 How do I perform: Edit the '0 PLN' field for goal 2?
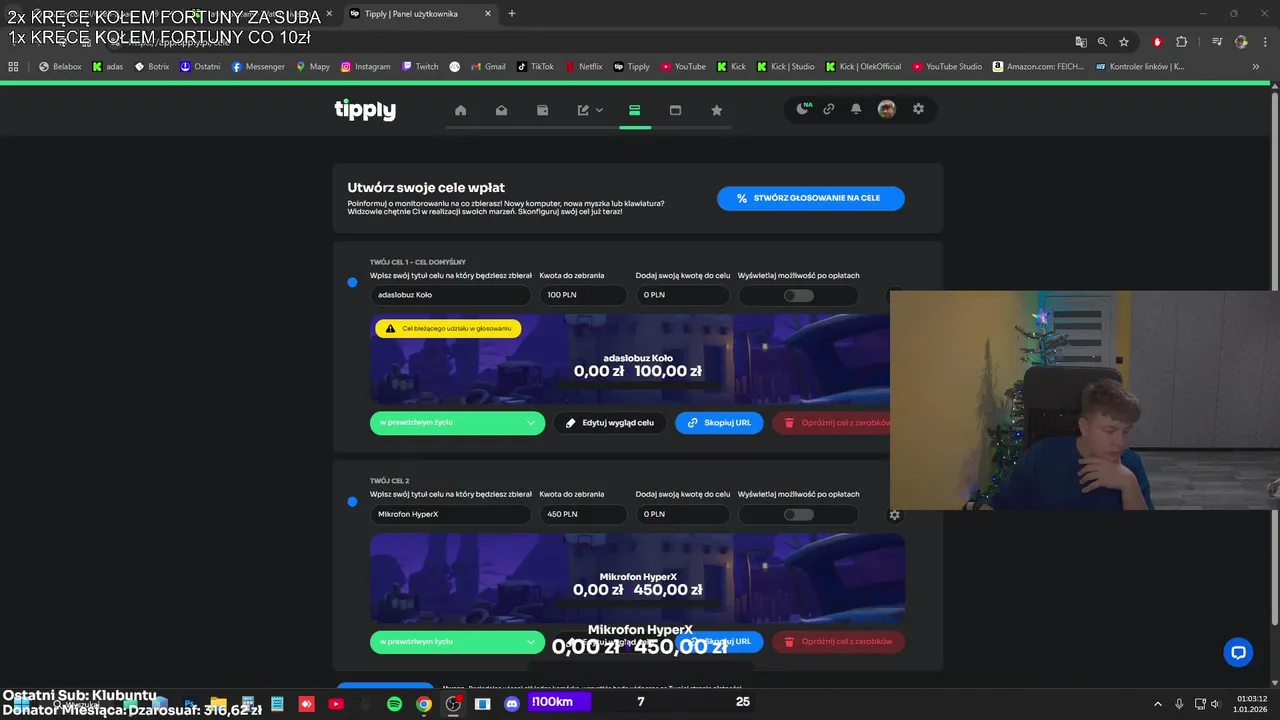pos(683,514)
